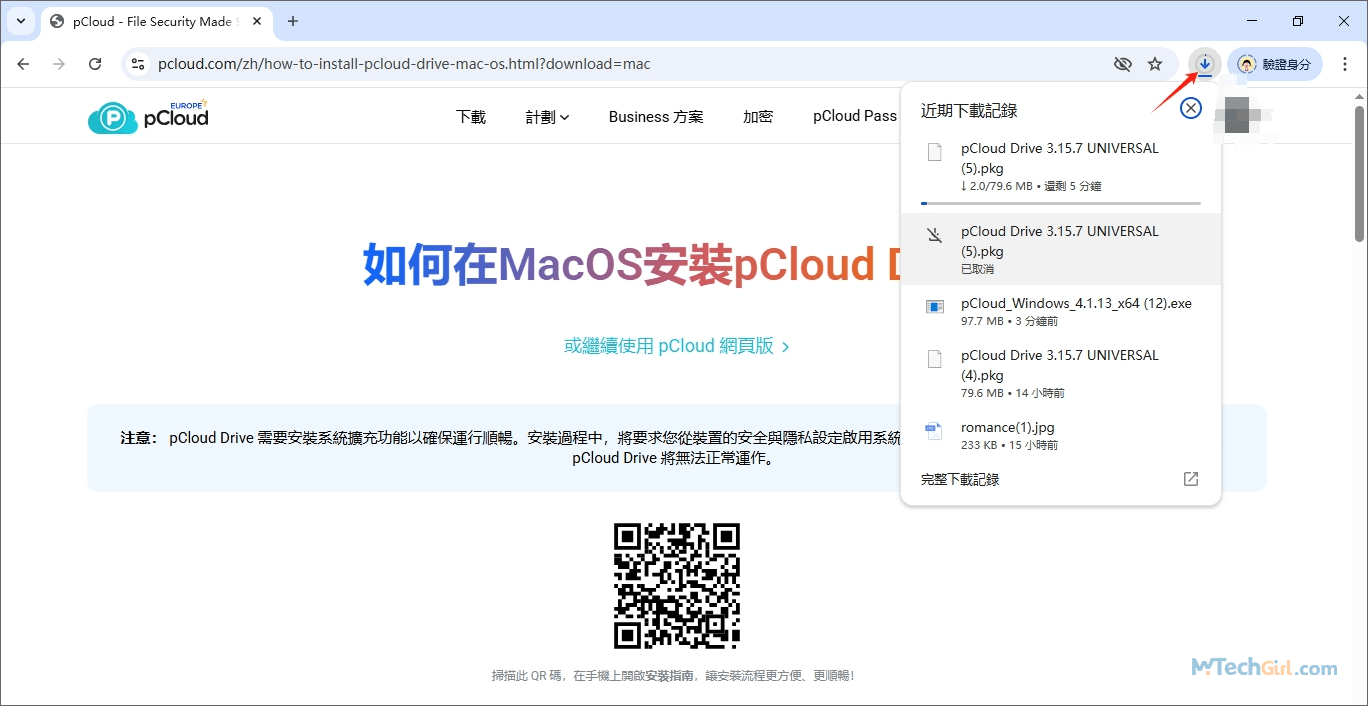Click the download progress bar
Image resolution: width=1368 pixels, height=706 pixels.
(1060, 203)
